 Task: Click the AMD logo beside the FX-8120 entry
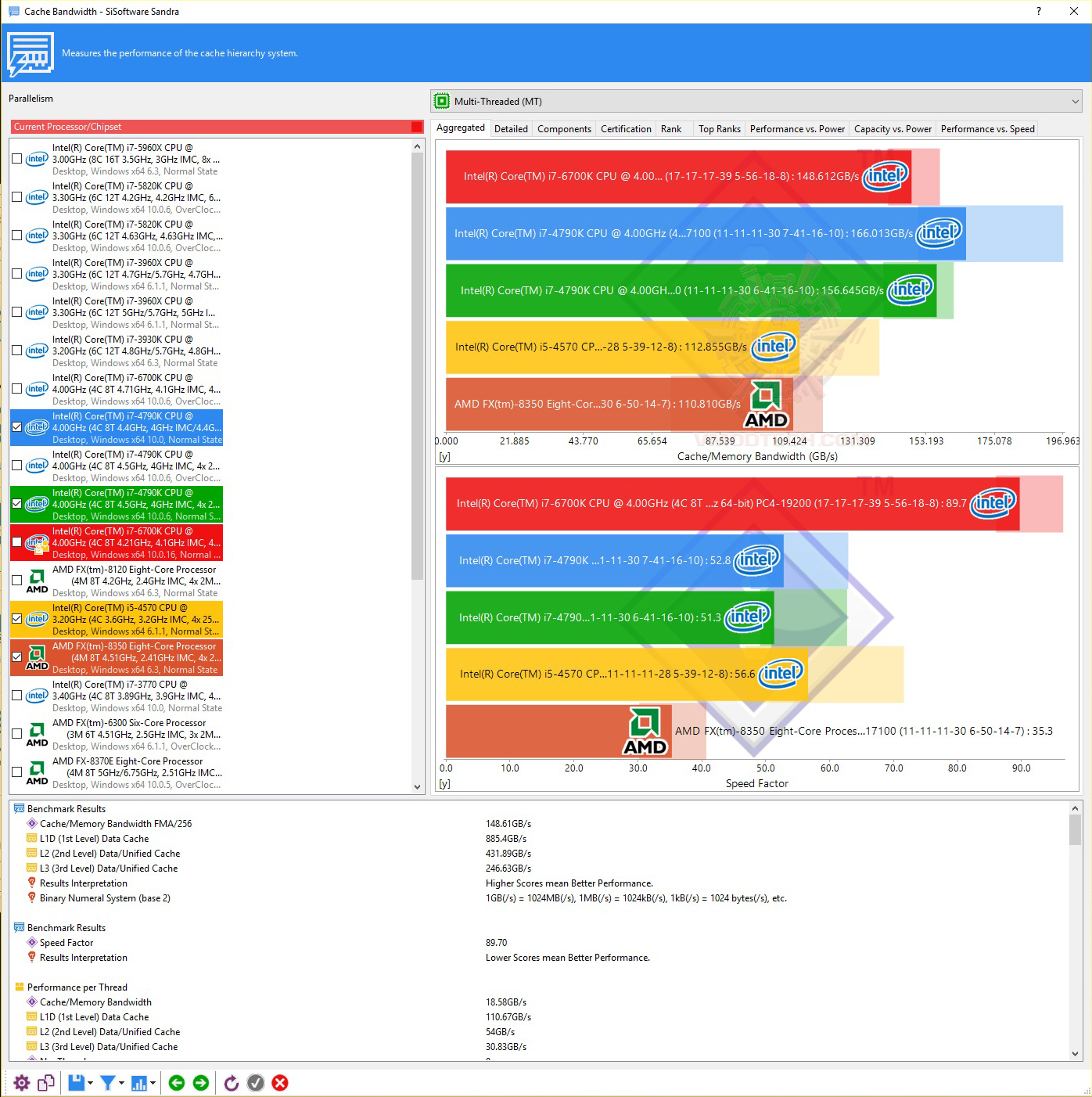tap(37, 581)
